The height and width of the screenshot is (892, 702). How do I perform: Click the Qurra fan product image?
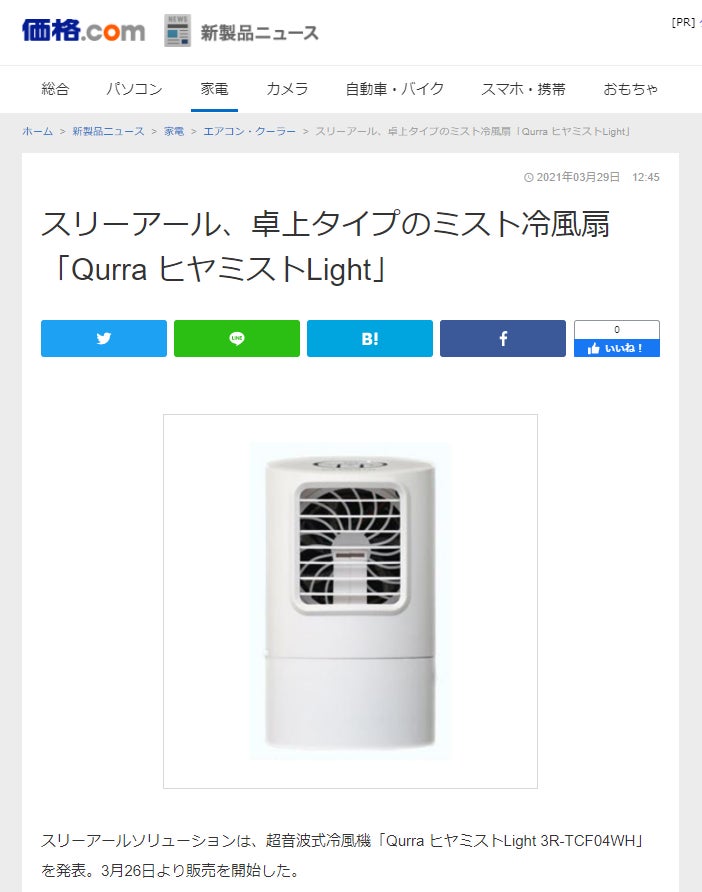click(x=350, y=601)
